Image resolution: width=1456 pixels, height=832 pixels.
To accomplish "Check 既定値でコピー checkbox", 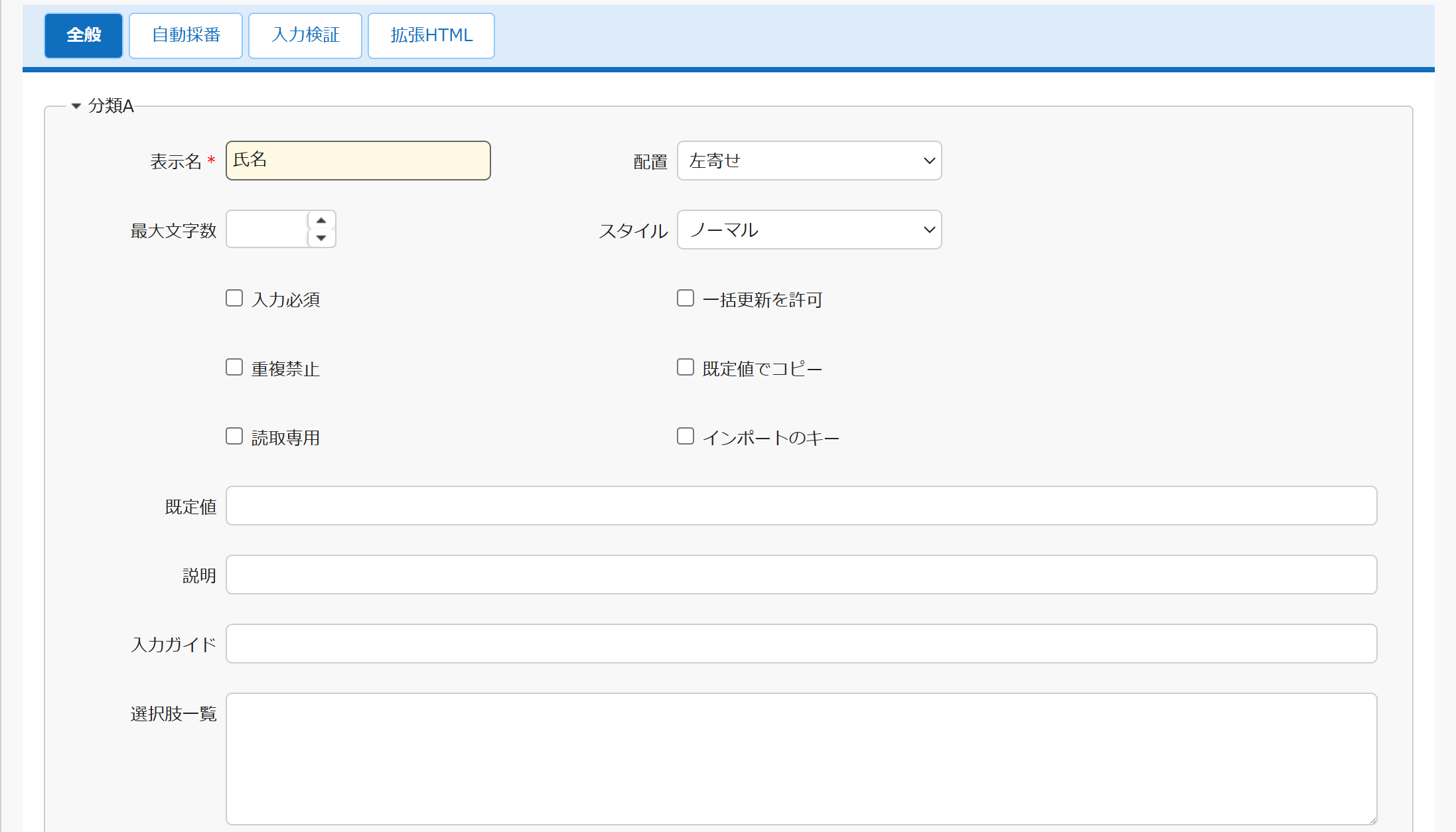I will [x=686, y=368].
